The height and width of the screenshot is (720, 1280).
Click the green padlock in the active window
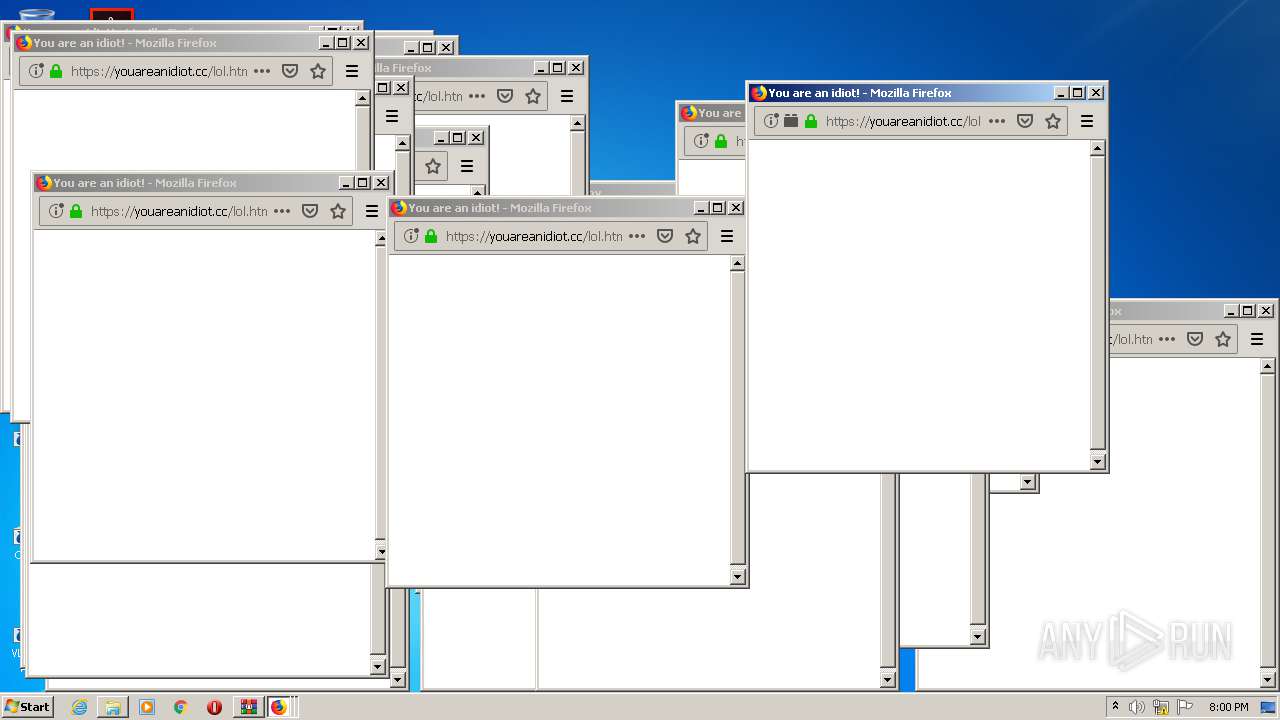pos(811,121)
